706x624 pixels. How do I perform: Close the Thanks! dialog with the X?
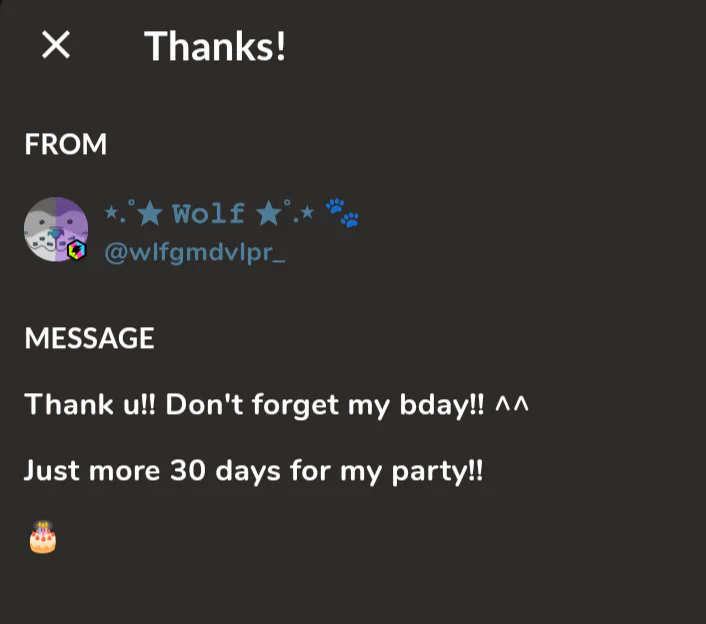click(56, 45)
